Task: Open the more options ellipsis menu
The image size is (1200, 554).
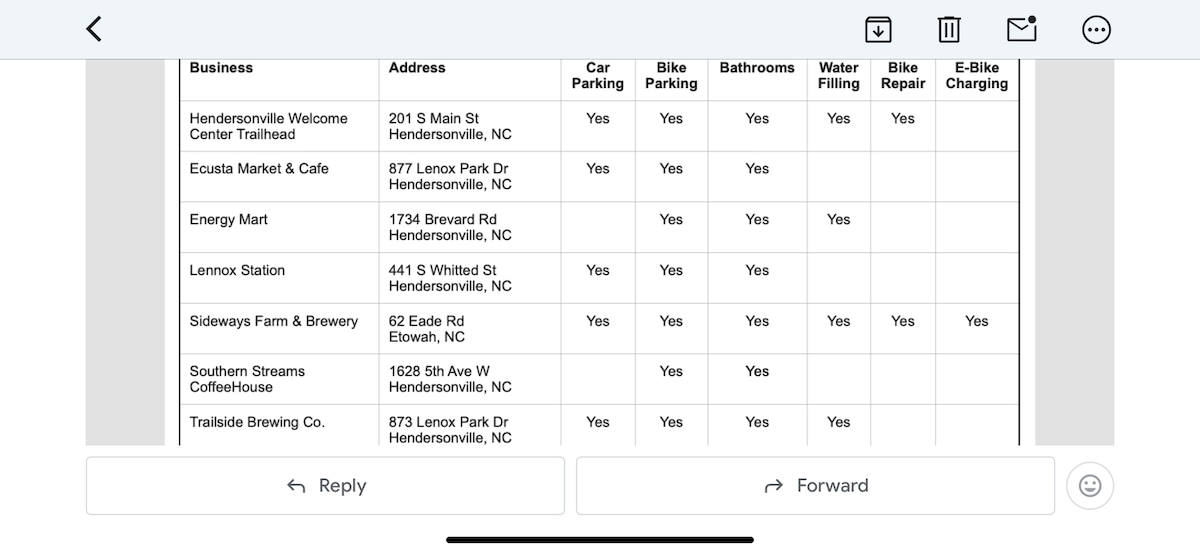Action: coord(1096,30)
